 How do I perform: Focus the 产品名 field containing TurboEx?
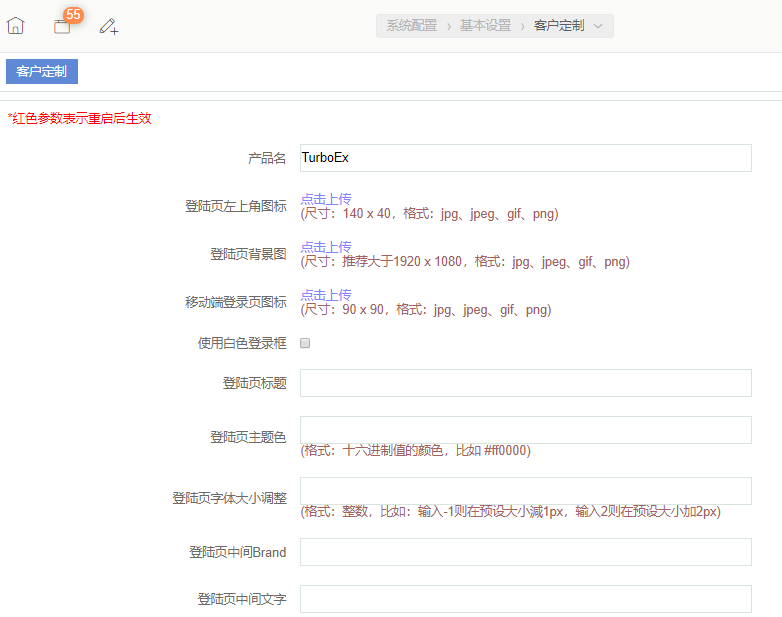pyautogui.click(x=525, y=158)
